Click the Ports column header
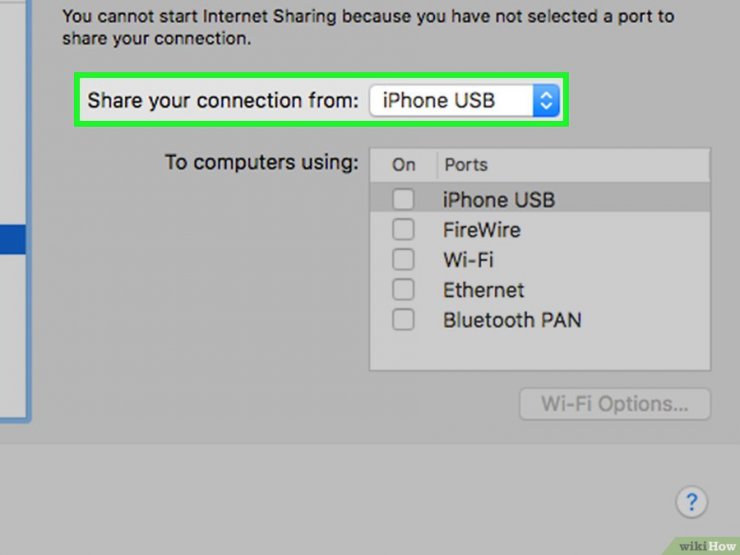 coord(466,165)
